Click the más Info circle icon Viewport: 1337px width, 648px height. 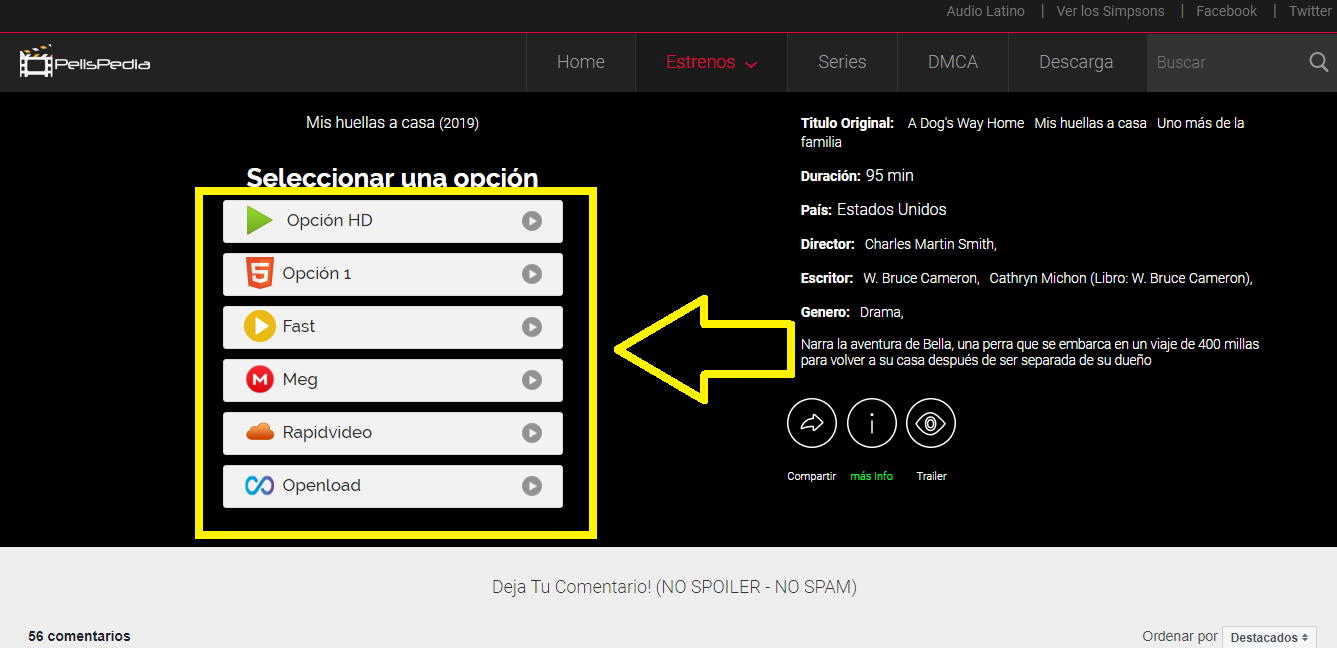(871, 423)
